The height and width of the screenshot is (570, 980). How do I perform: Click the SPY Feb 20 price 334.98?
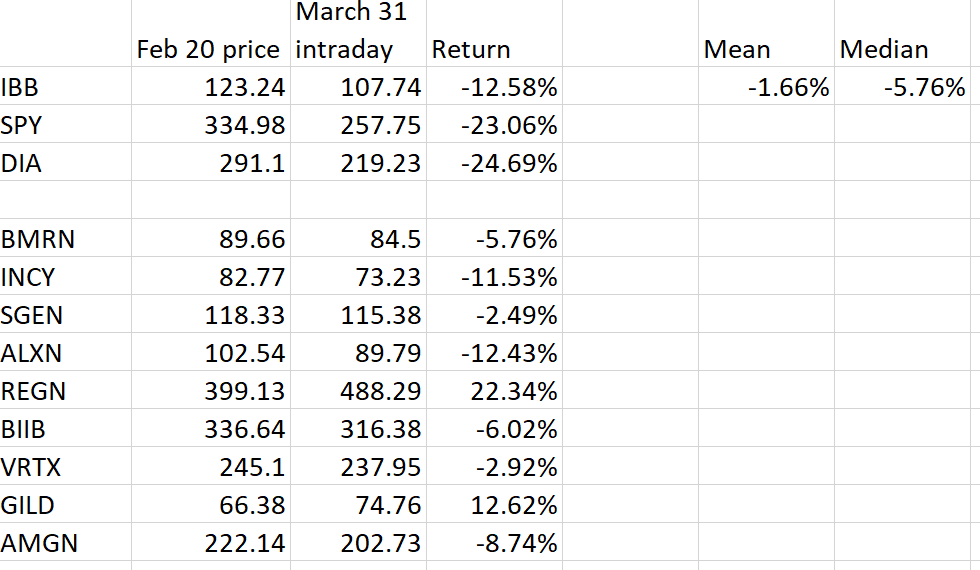211,124
